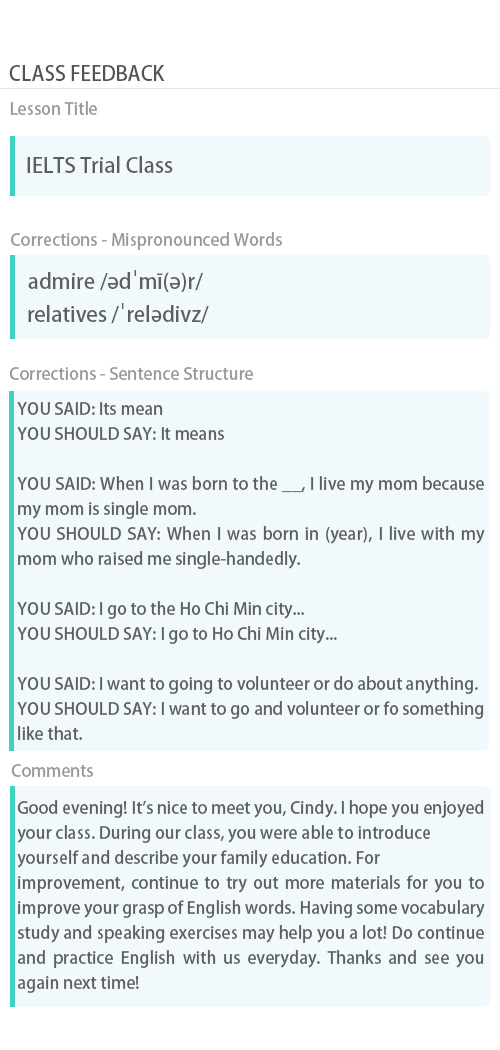Viewport: 500px width, 1050px height.
Task: Click sentence about being born correction
Action: pos(250,496)
